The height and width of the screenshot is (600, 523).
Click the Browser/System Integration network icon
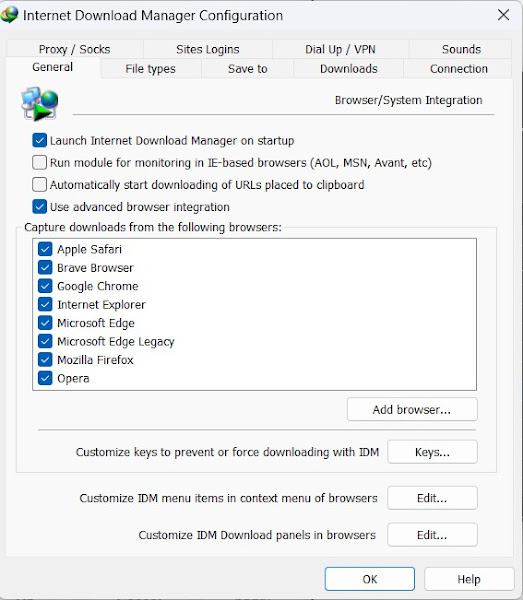[40, 104]
